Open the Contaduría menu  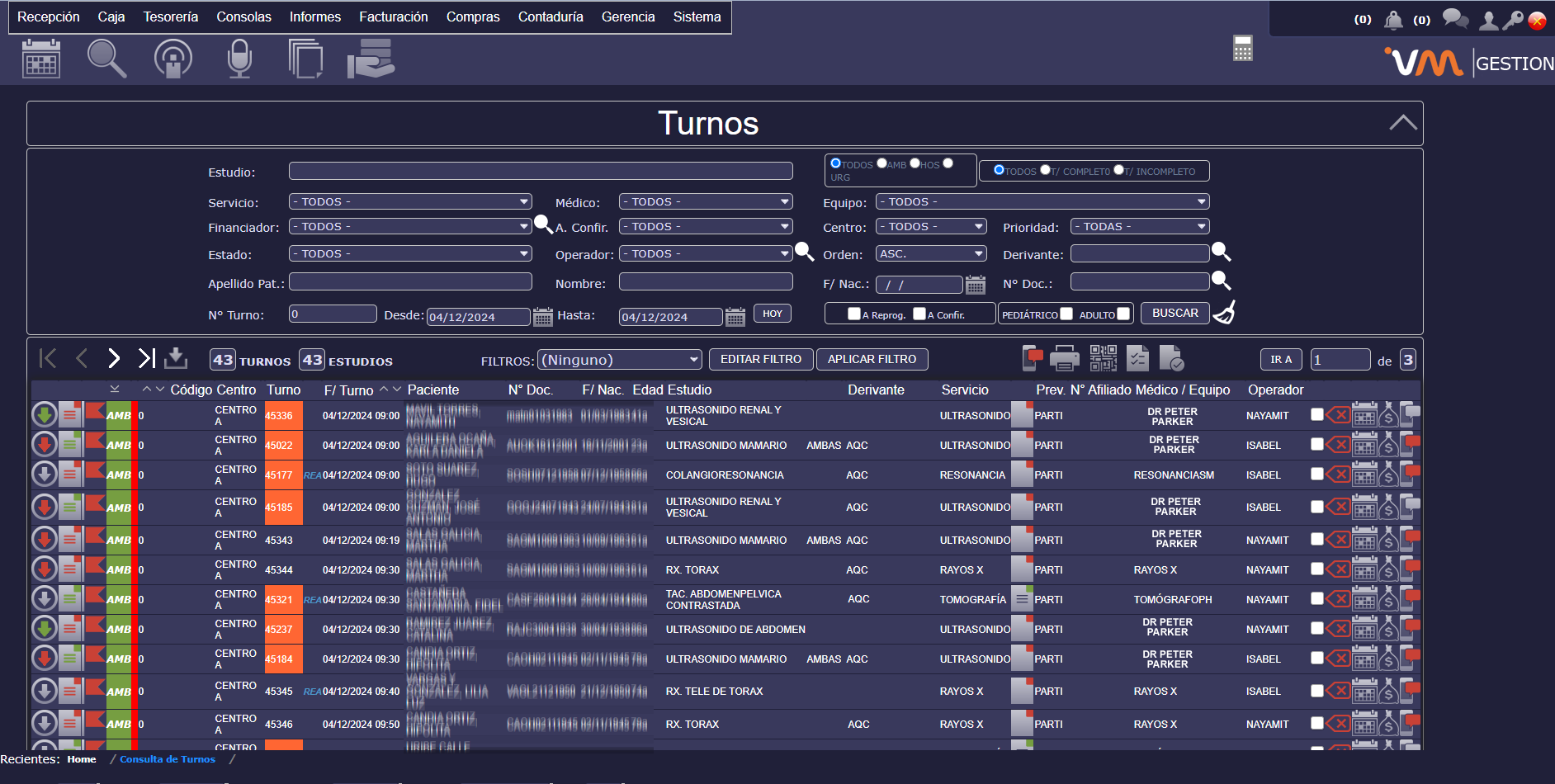click(x=551, y=17)
